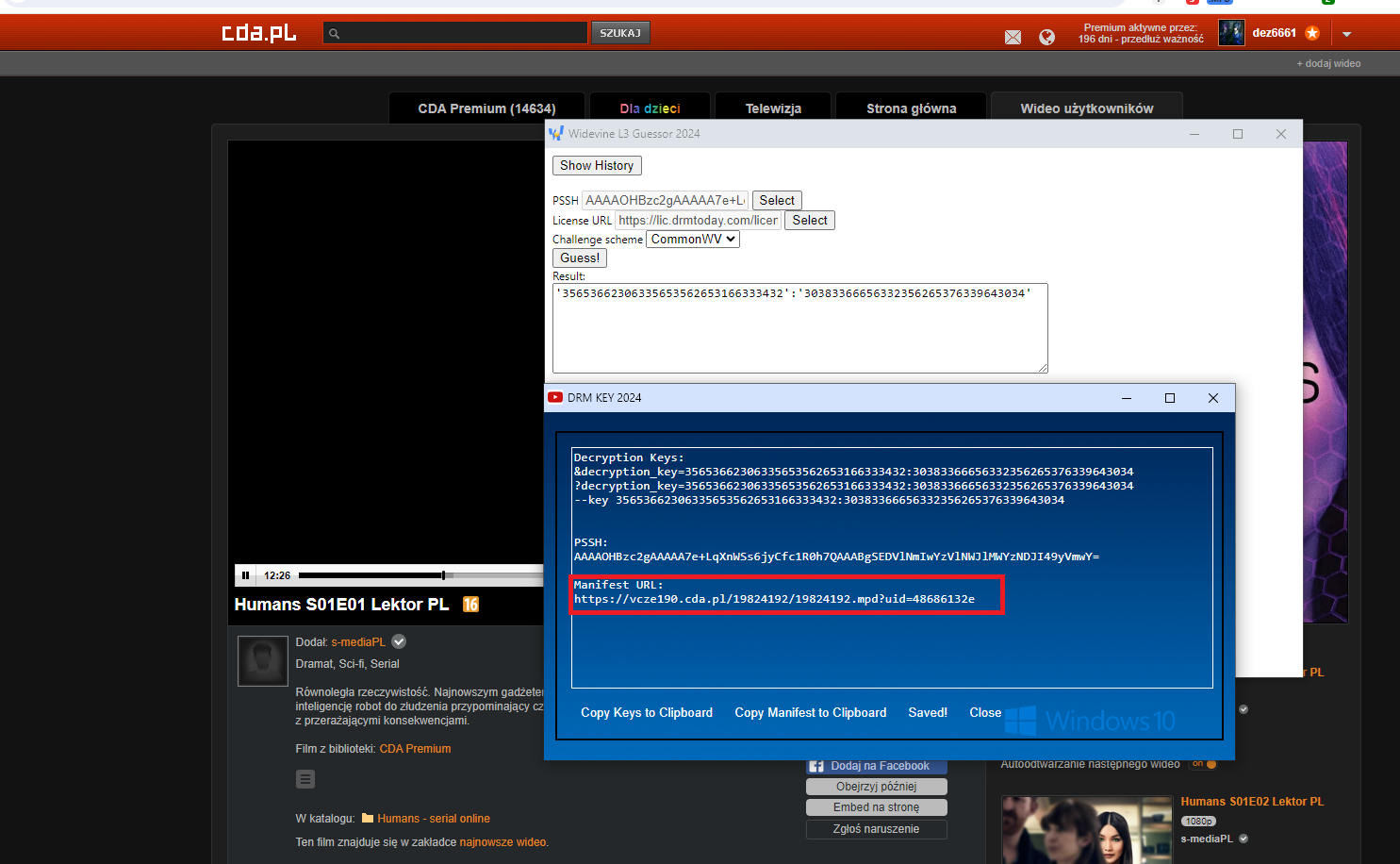Click the orange premium star icon

coord(1312,33)
